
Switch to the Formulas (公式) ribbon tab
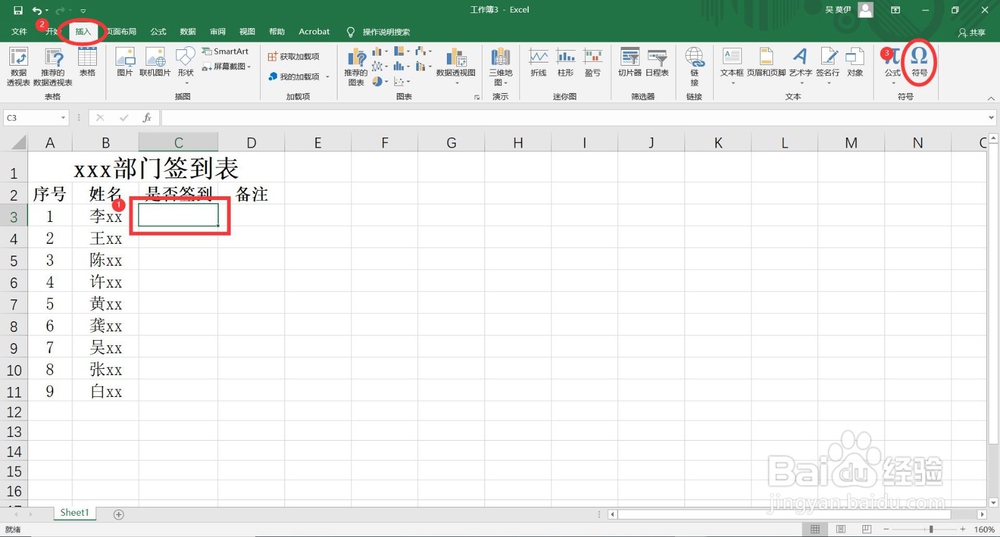158,31
